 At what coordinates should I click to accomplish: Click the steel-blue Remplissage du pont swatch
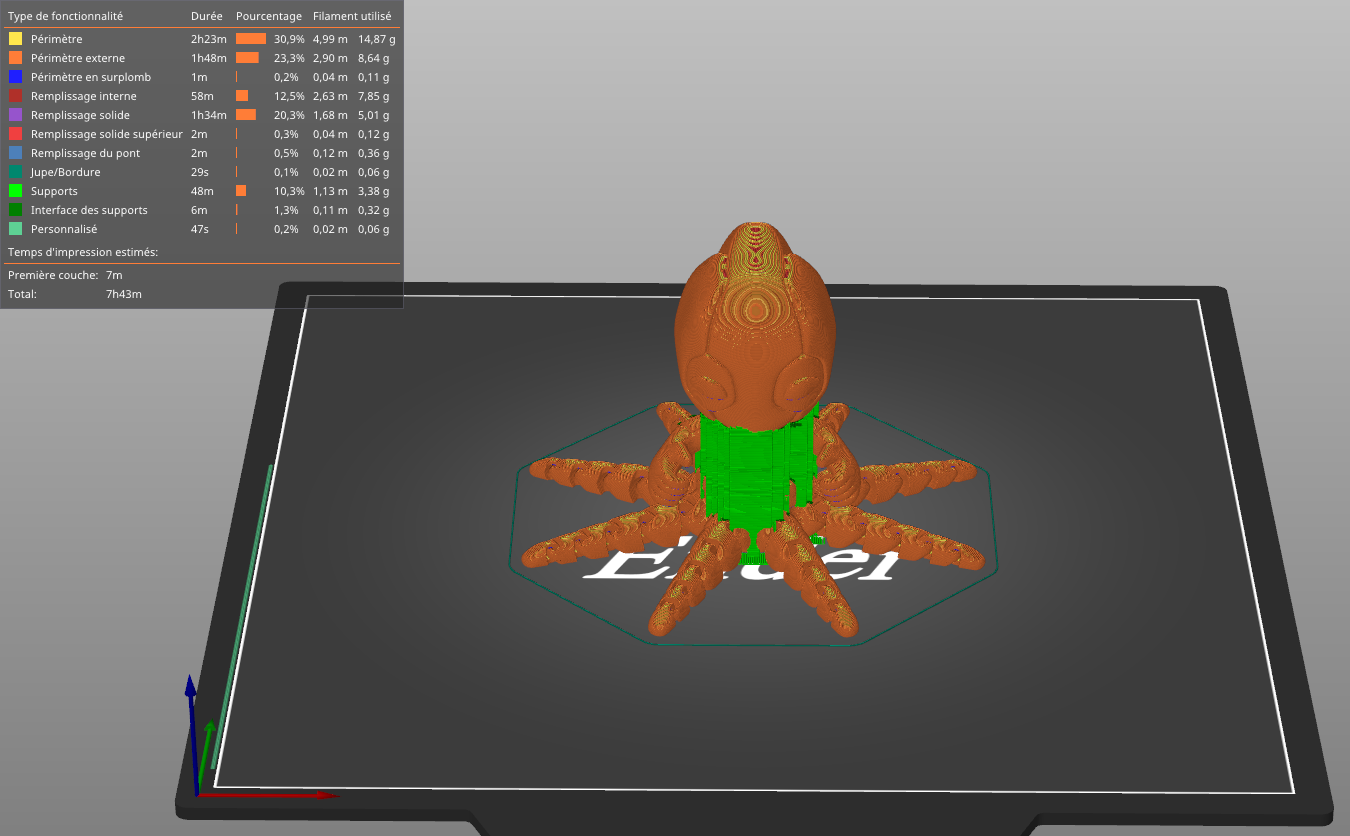pos(15,153)
